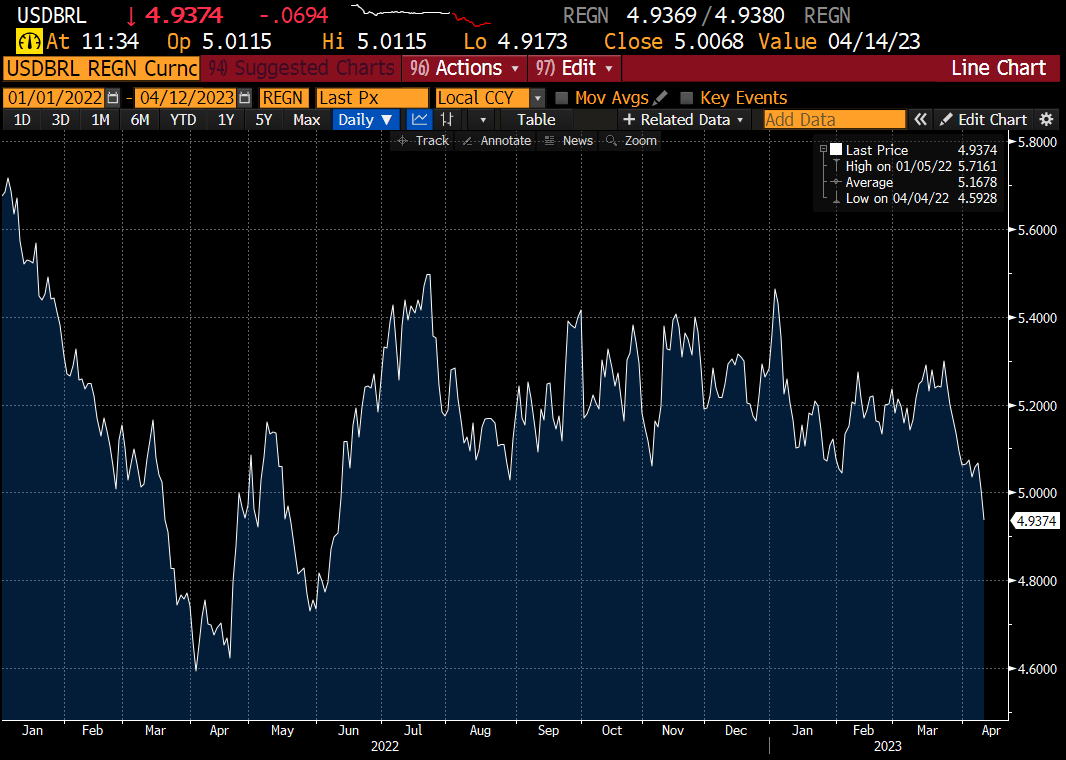Select the 1M range tab
Screen dimensions: 1066x760
tap(101, 120)
